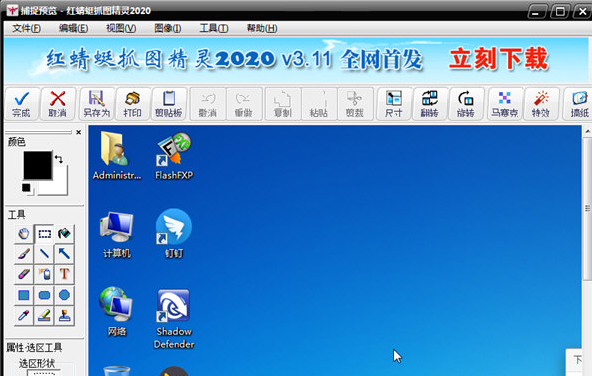Click the 另存为 save-as toolbar icon
Screen dimensions: 592x376
(97, 104)
